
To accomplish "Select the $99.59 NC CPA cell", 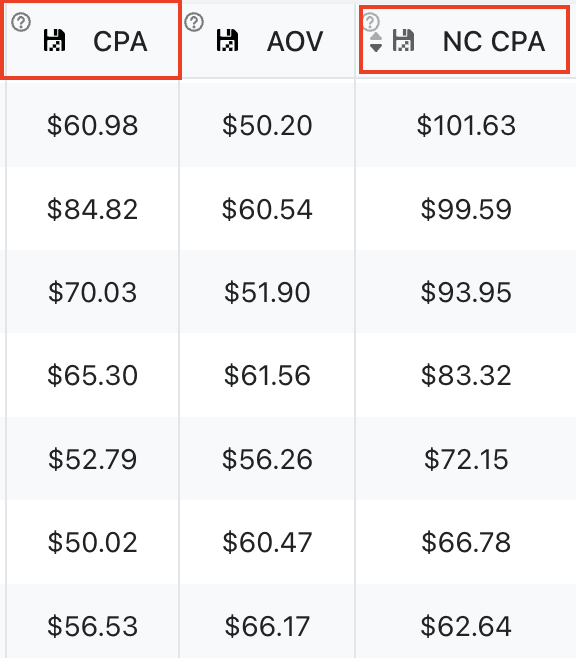I will 466,209.
